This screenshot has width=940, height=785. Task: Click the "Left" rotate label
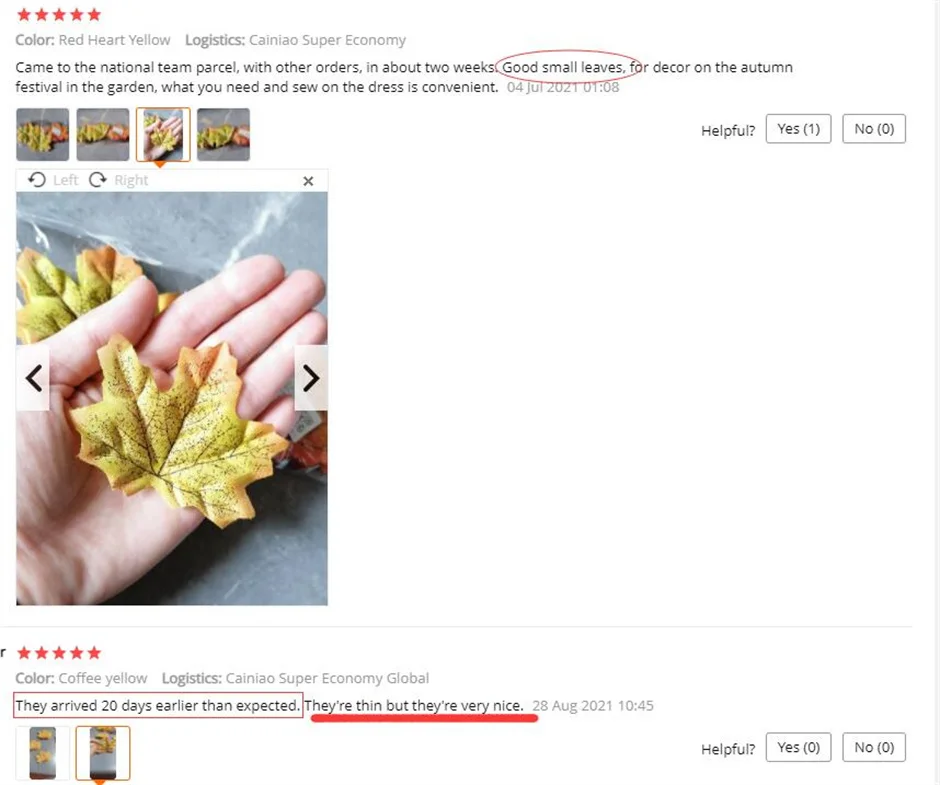click(x=65, y=180)
